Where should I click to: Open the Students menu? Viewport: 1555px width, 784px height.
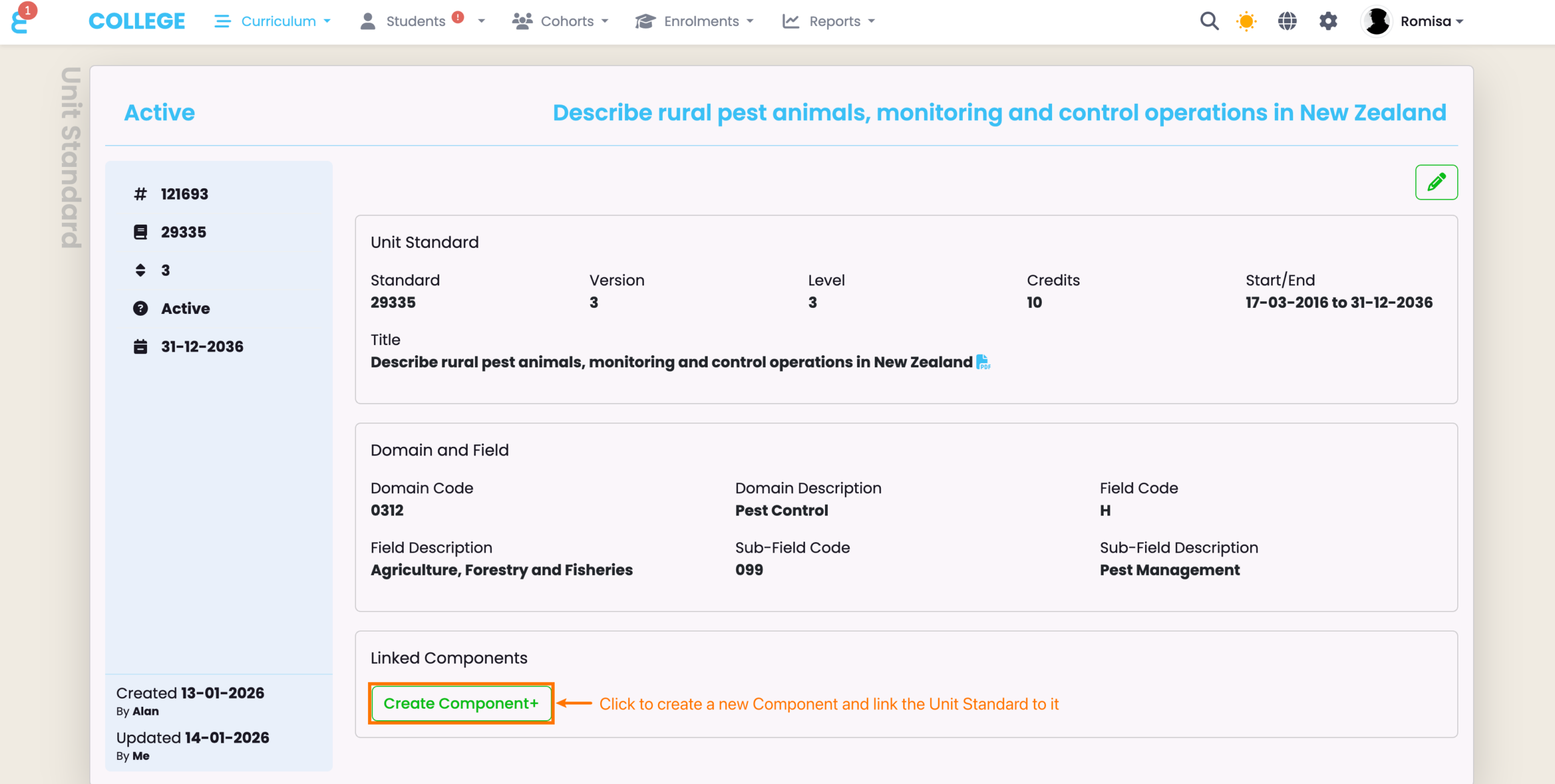415,21
